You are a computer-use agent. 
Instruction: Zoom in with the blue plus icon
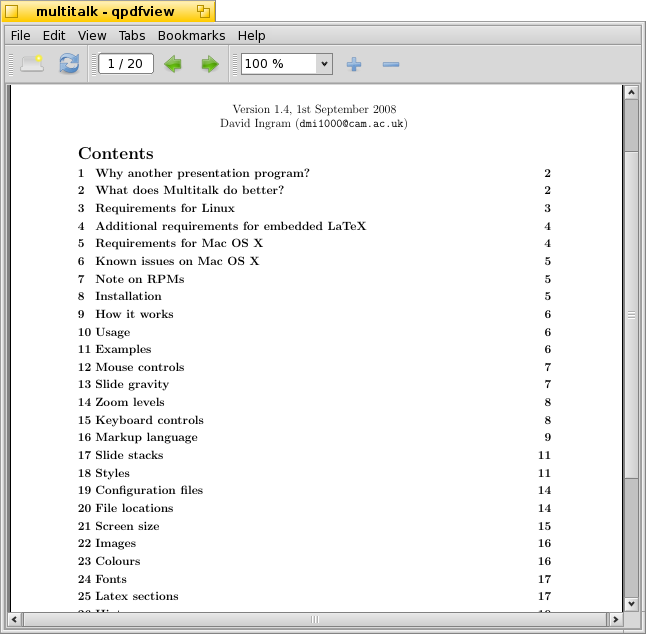coord(354,64)
